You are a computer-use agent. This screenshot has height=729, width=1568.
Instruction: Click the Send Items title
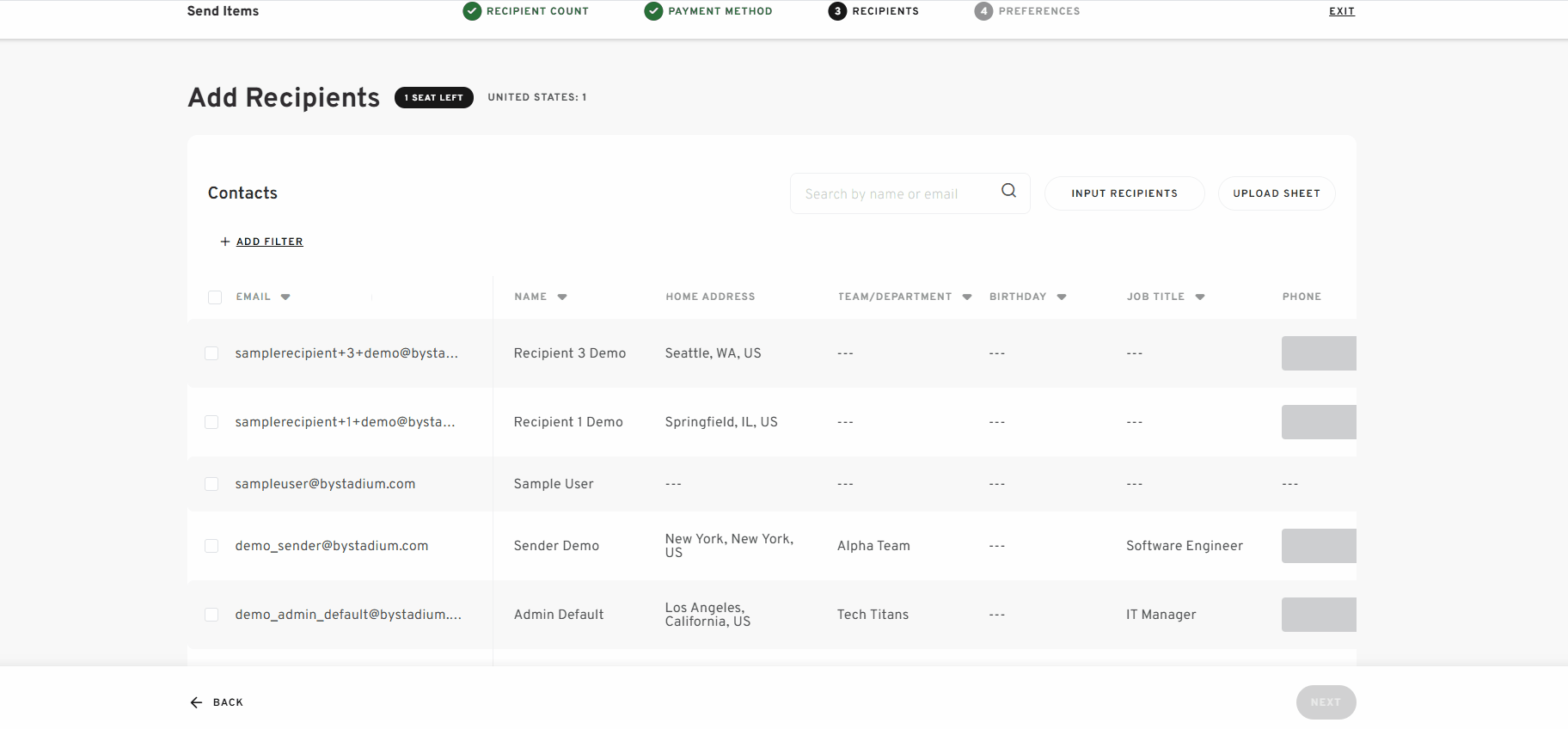coord(223,11)
